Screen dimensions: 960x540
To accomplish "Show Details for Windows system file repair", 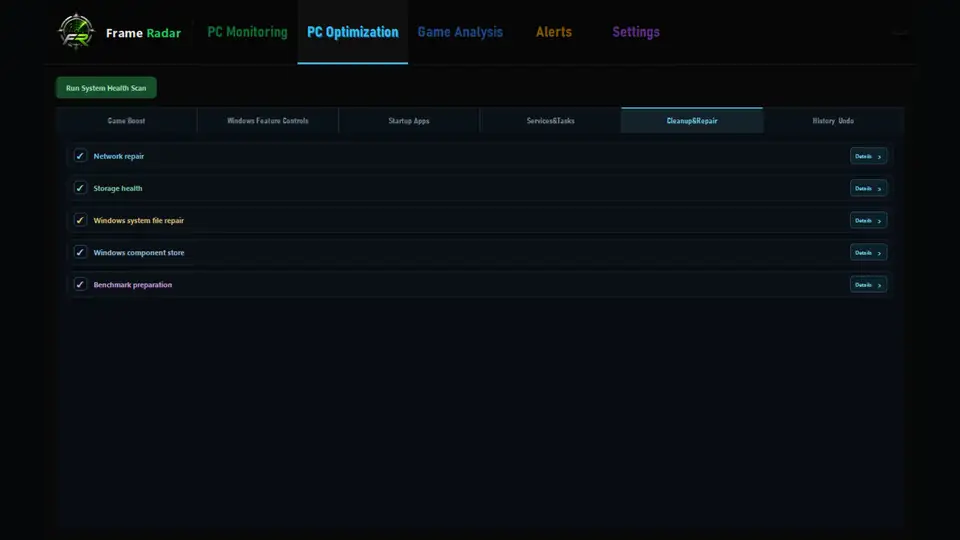I will 868,220.
